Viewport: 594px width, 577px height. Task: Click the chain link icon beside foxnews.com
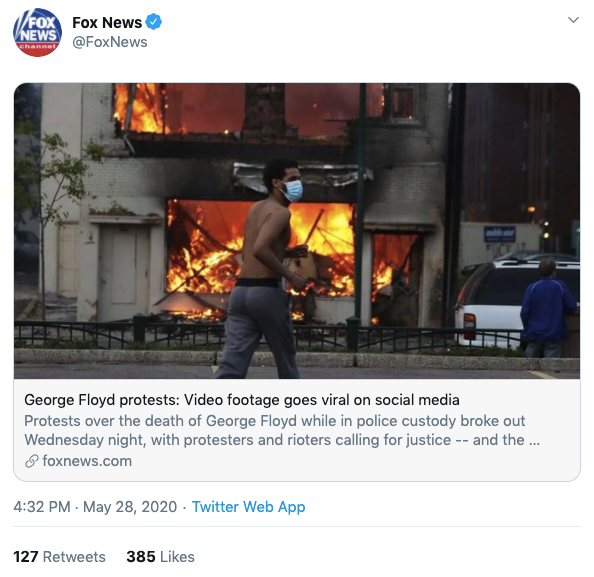(x=32, y=461)
